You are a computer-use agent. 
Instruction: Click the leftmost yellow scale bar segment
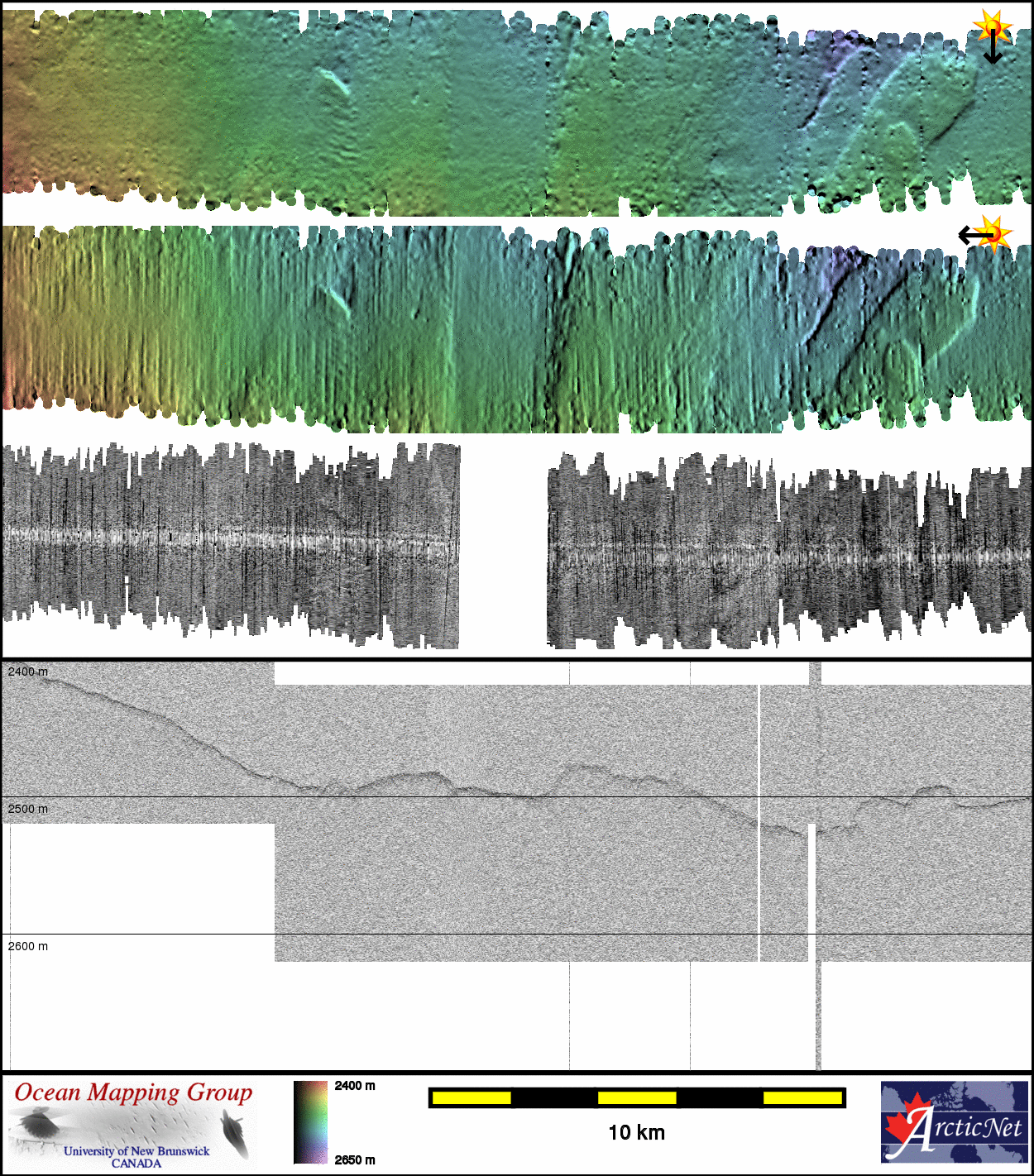point(472,1097)
